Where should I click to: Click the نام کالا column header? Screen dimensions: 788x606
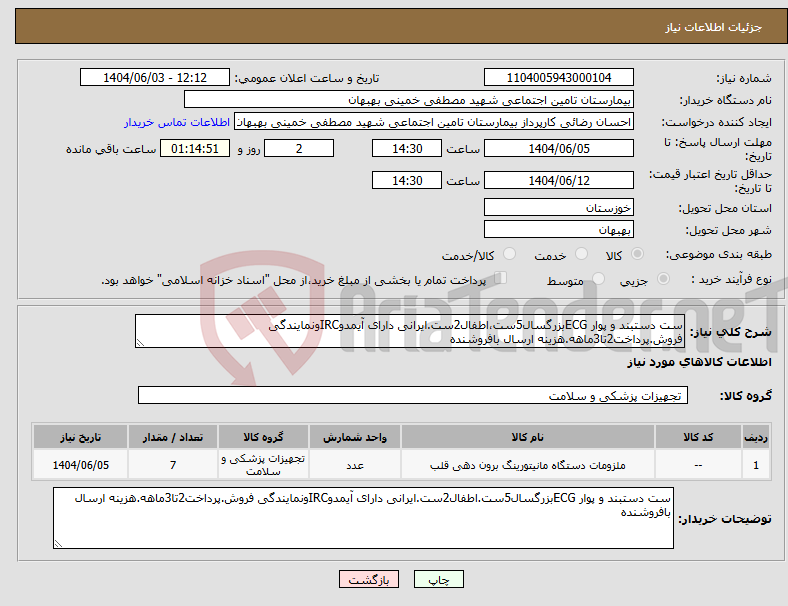pyautogui.click(x=528, y=437)
